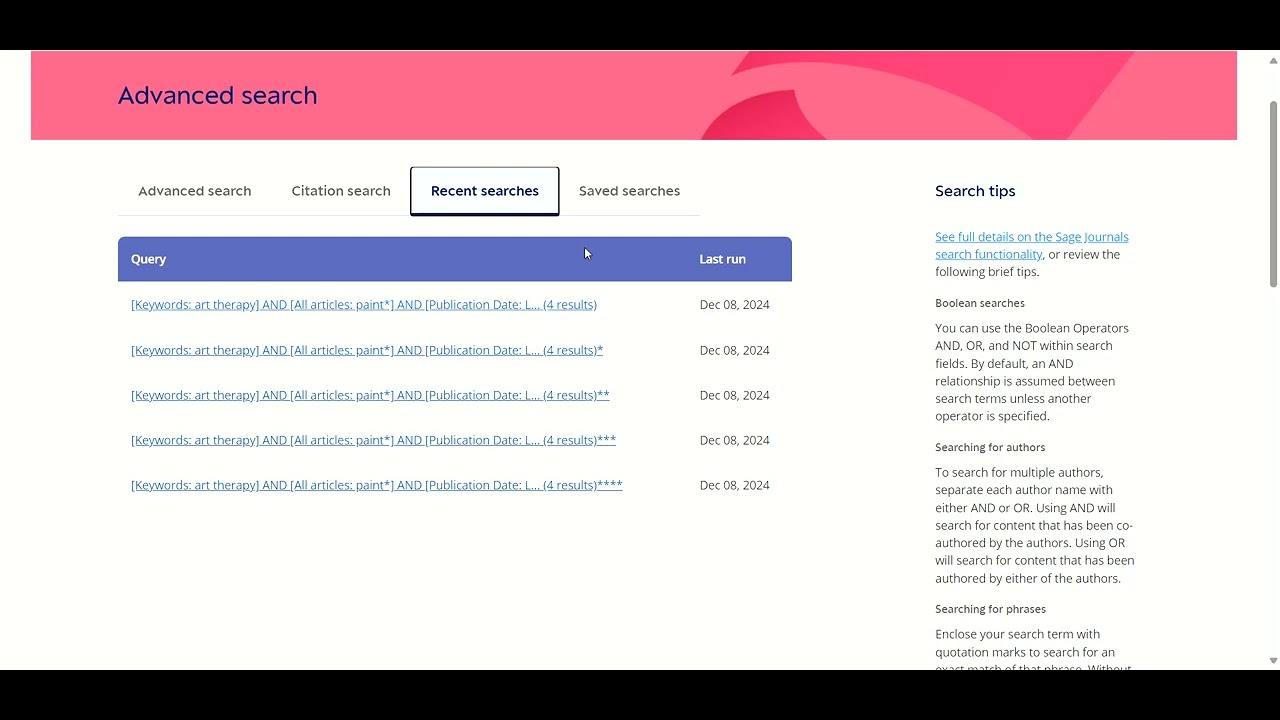The width and height of the screenshot is (1280, 720).
Task: Click the Dec 08, 2024 date in the first query row
Action: tap(734, 305)
